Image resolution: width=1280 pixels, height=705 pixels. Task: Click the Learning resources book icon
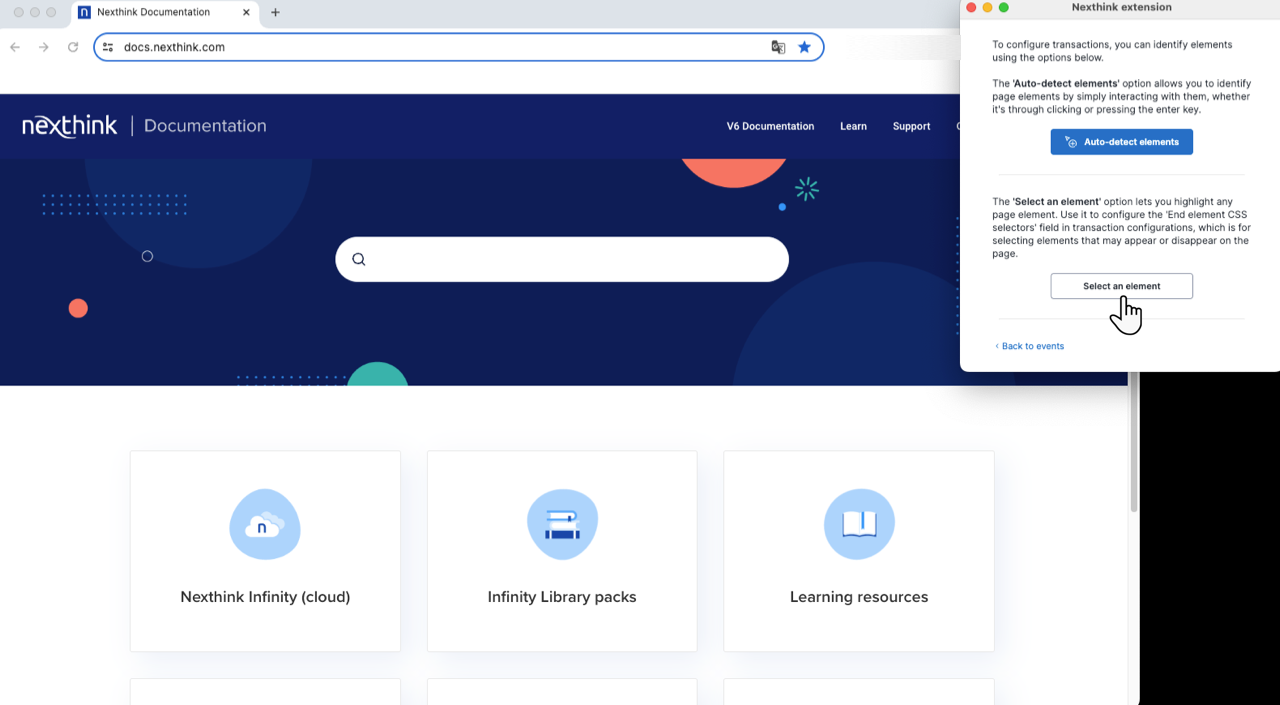[x=859, y=524]
